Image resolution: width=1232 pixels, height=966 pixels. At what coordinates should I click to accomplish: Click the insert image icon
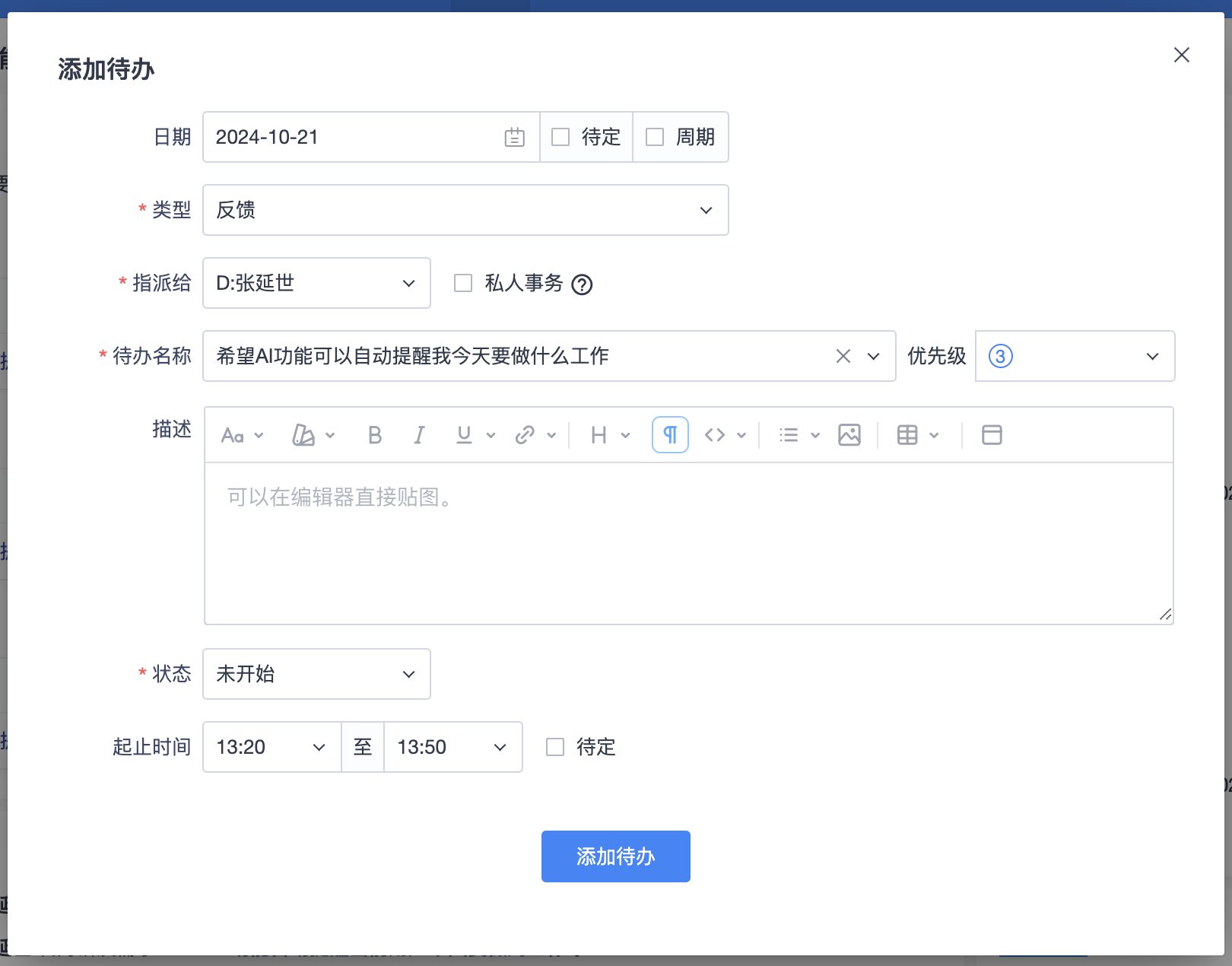(849, 435)
